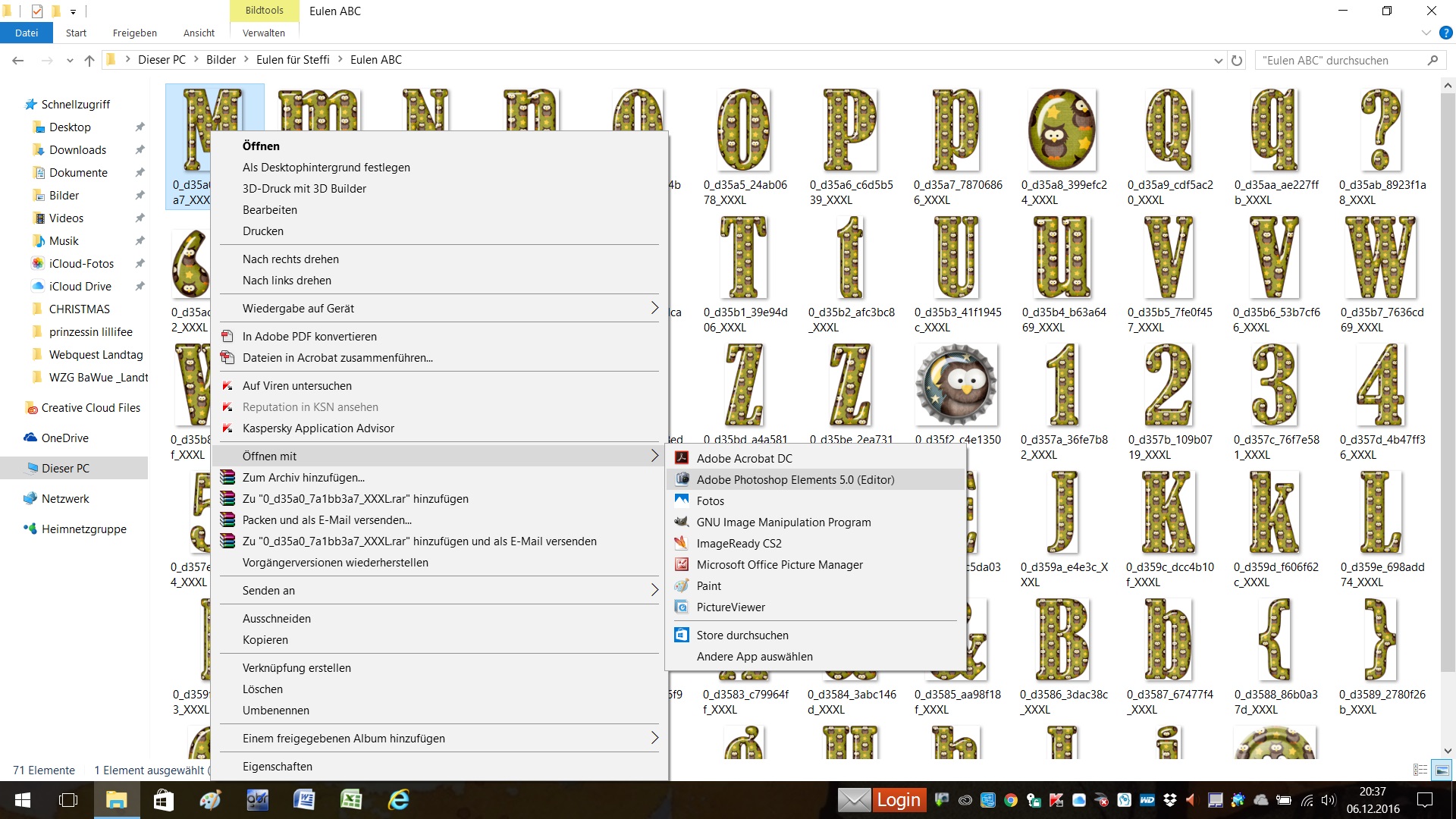Launch Internet Explorer from taskbar
The width and height of the screenshot is (1456, 819).
(x=398, y=800)
